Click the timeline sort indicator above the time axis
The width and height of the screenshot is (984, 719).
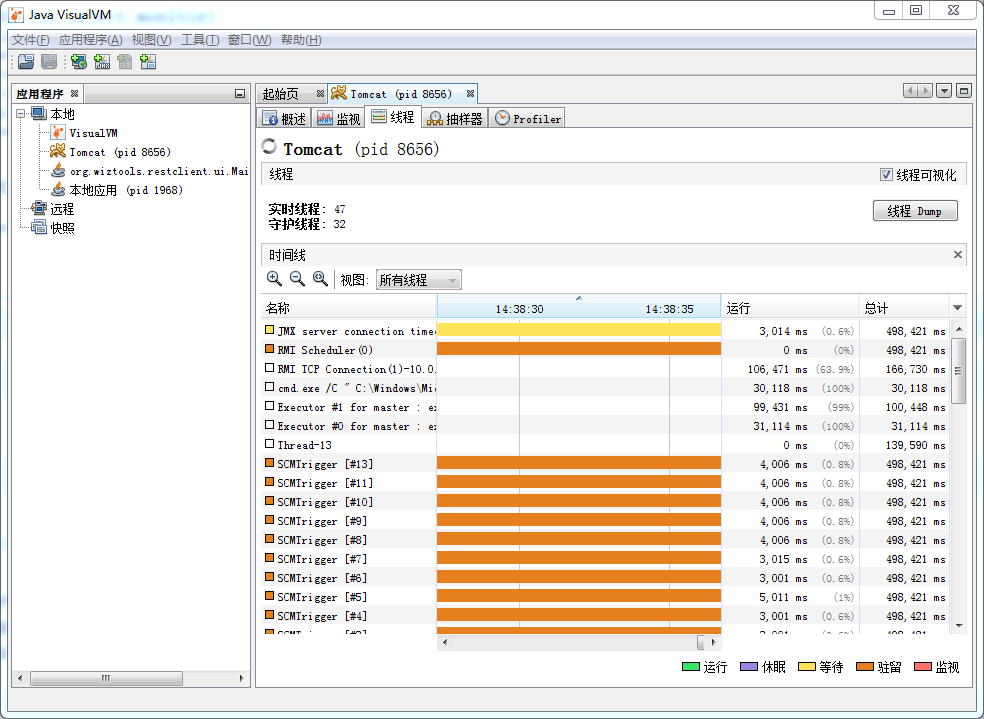tap(579, 298)
